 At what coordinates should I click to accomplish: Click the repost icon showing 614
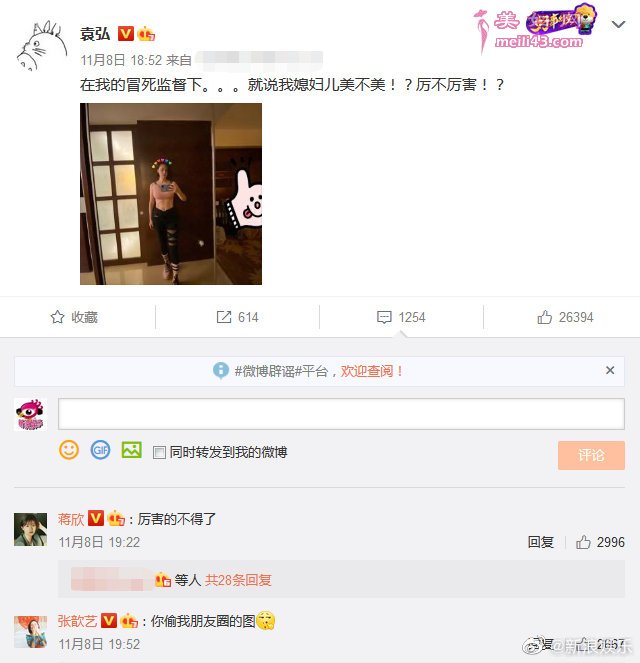coord(224,317)
